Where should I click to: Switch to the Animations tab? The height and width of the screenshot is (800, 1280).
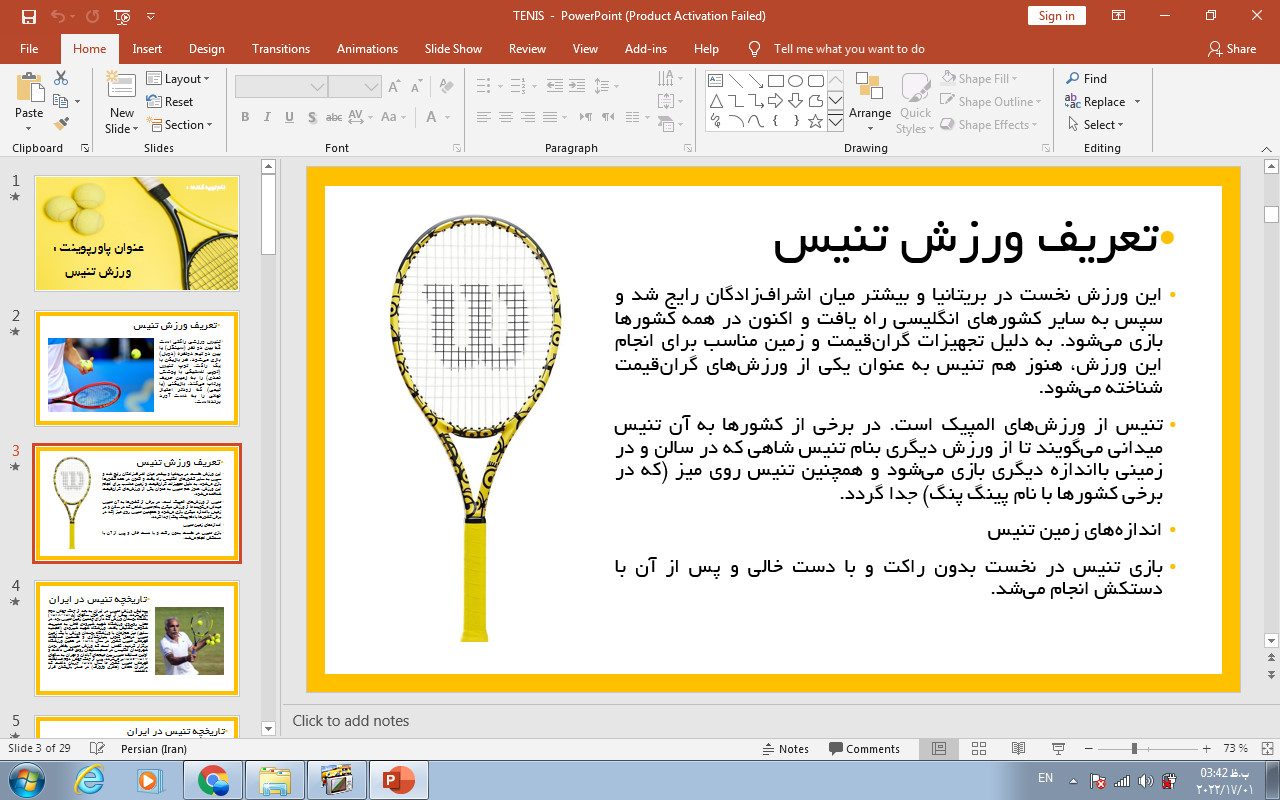(x=367, y=49)
